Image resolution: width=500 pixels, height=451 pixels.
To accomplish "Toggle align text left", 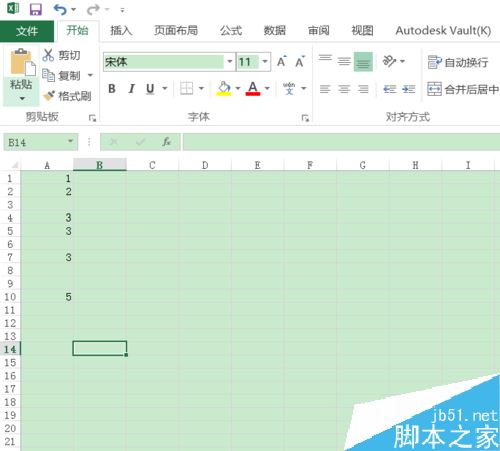I will (x=325, y=89).
